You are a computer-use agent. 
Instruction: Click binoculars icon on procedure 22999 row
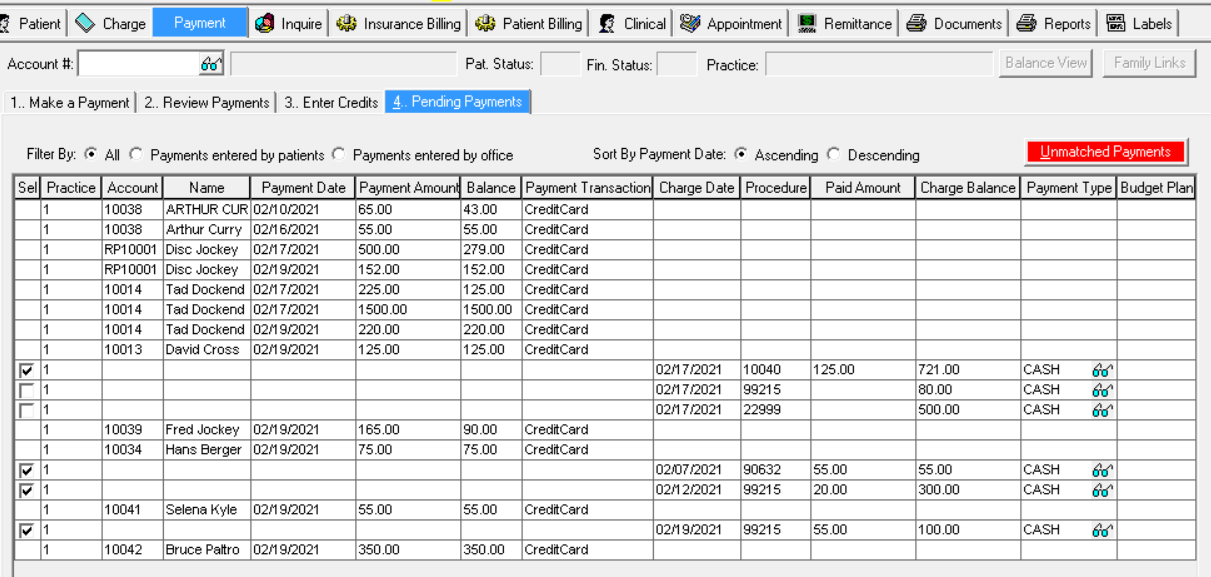[1101, 410]
